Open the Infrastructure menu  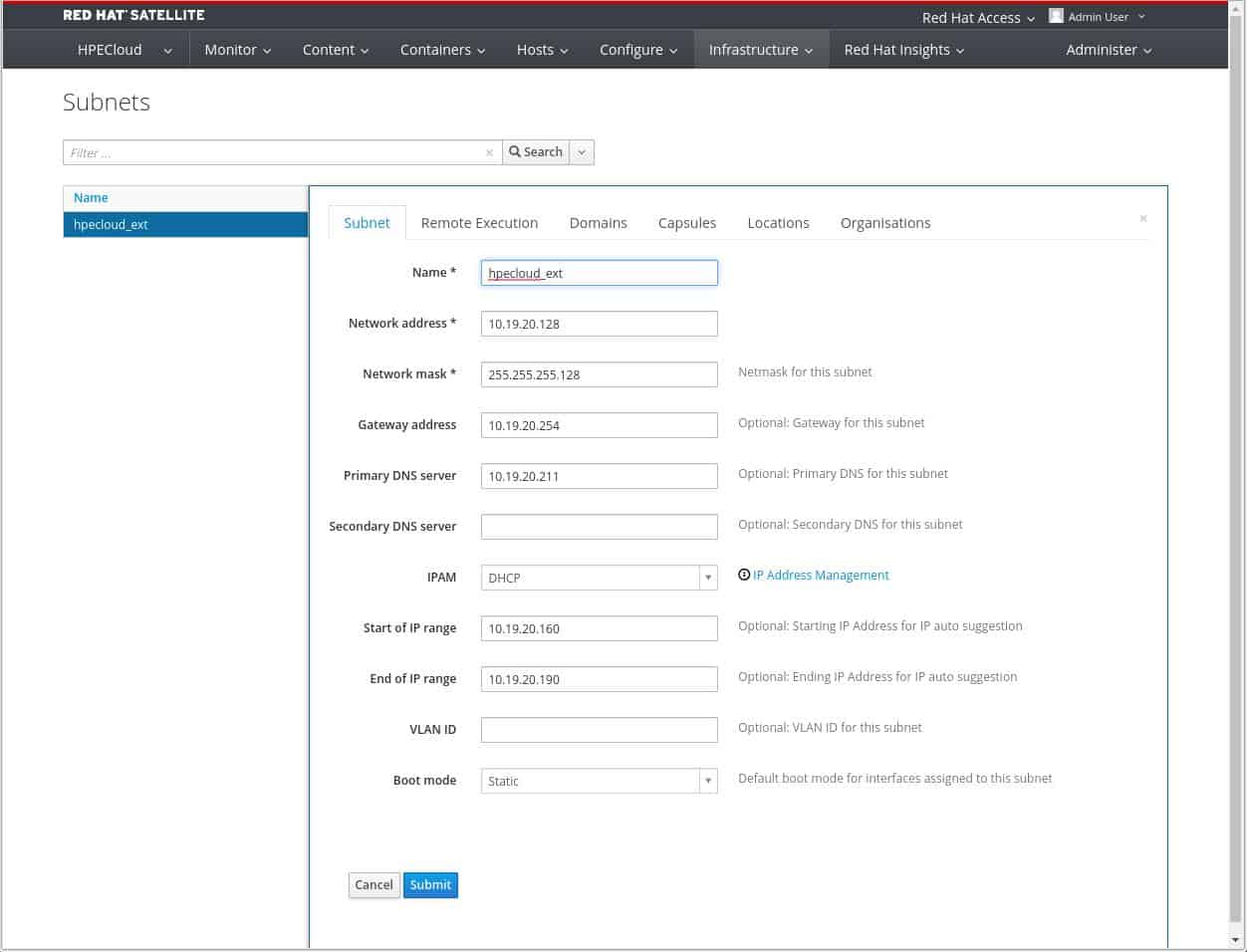(x=761, y=50)
